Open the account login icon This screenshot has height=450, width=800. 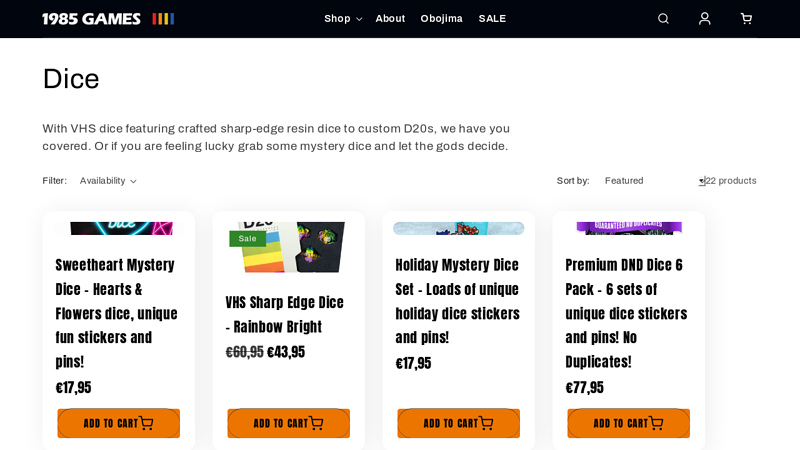click(705, 19)
